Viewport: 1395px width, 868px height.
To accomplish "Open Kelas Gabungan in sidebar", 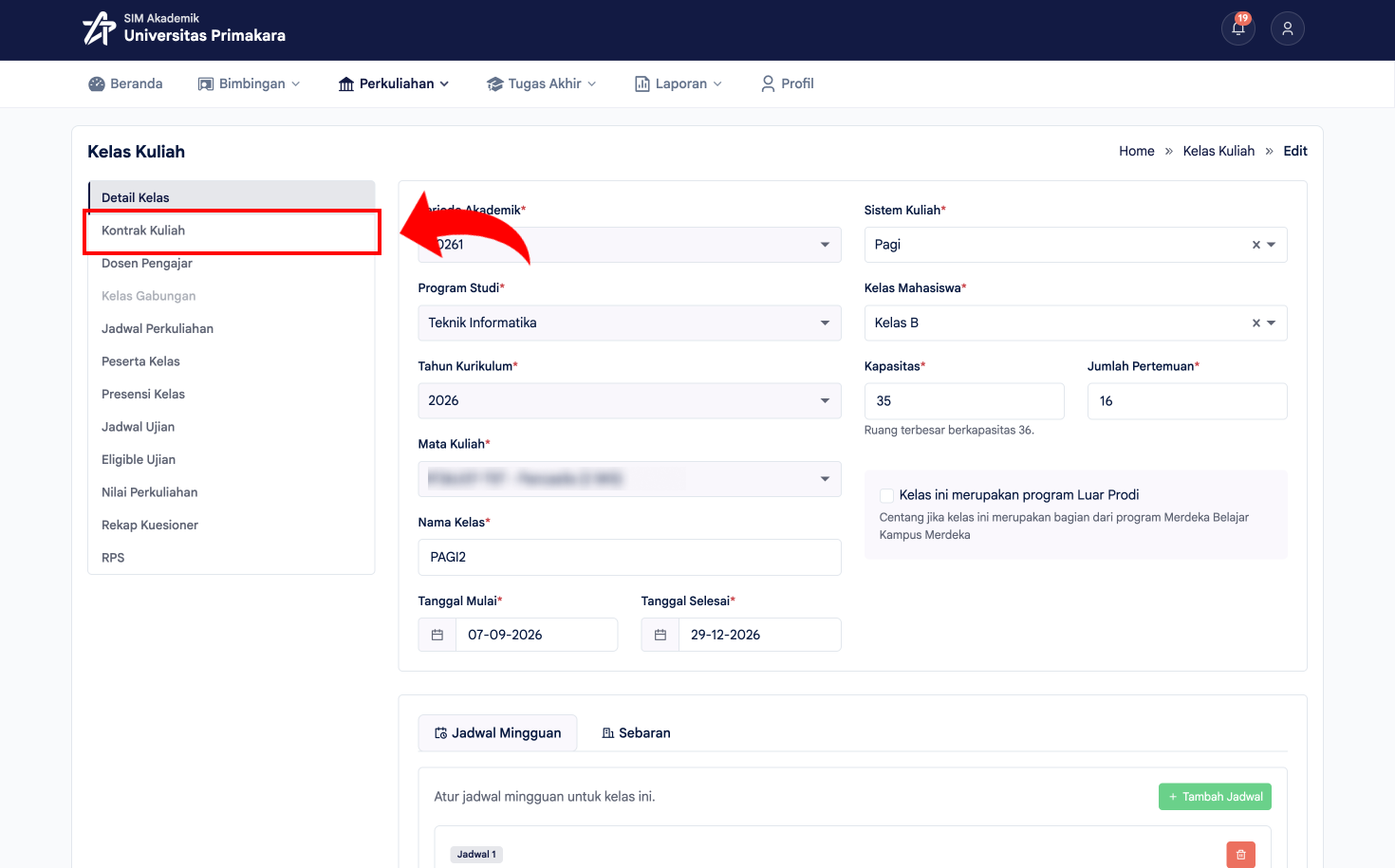I will (232, 296).
